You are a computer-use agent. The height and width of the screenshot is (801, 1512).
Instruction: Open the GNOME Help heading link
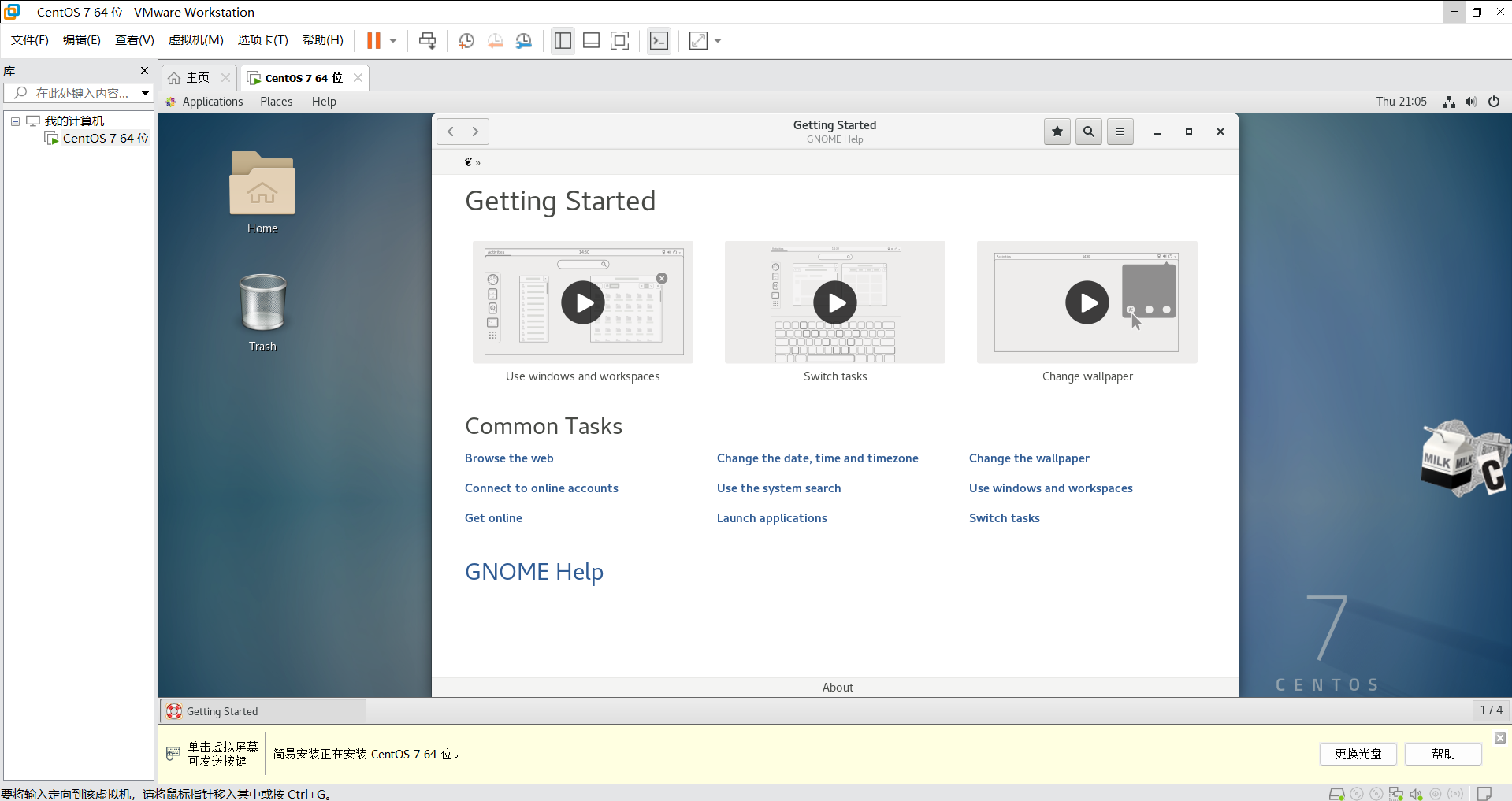pos(534,572)
